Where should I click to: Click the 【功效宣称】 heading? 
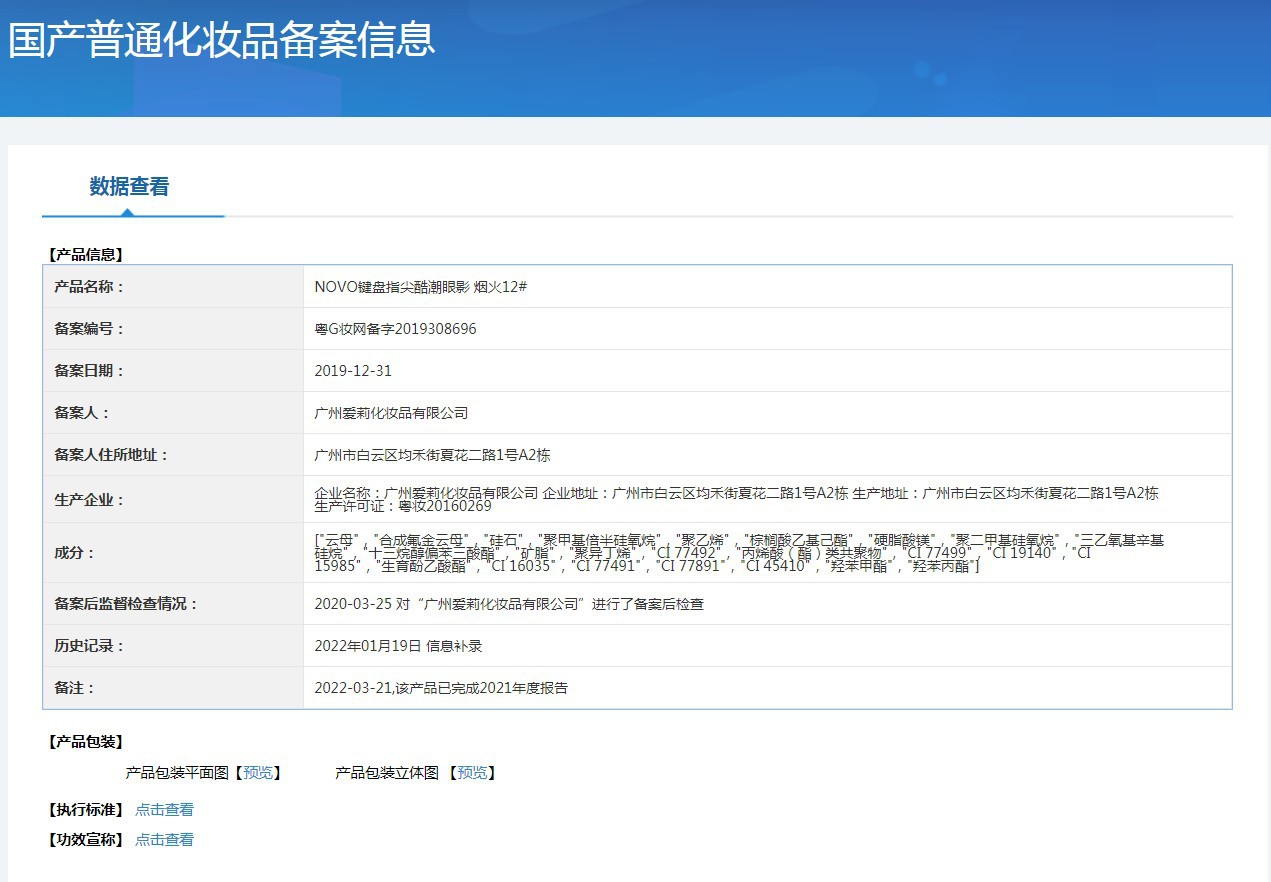(85, 840)
